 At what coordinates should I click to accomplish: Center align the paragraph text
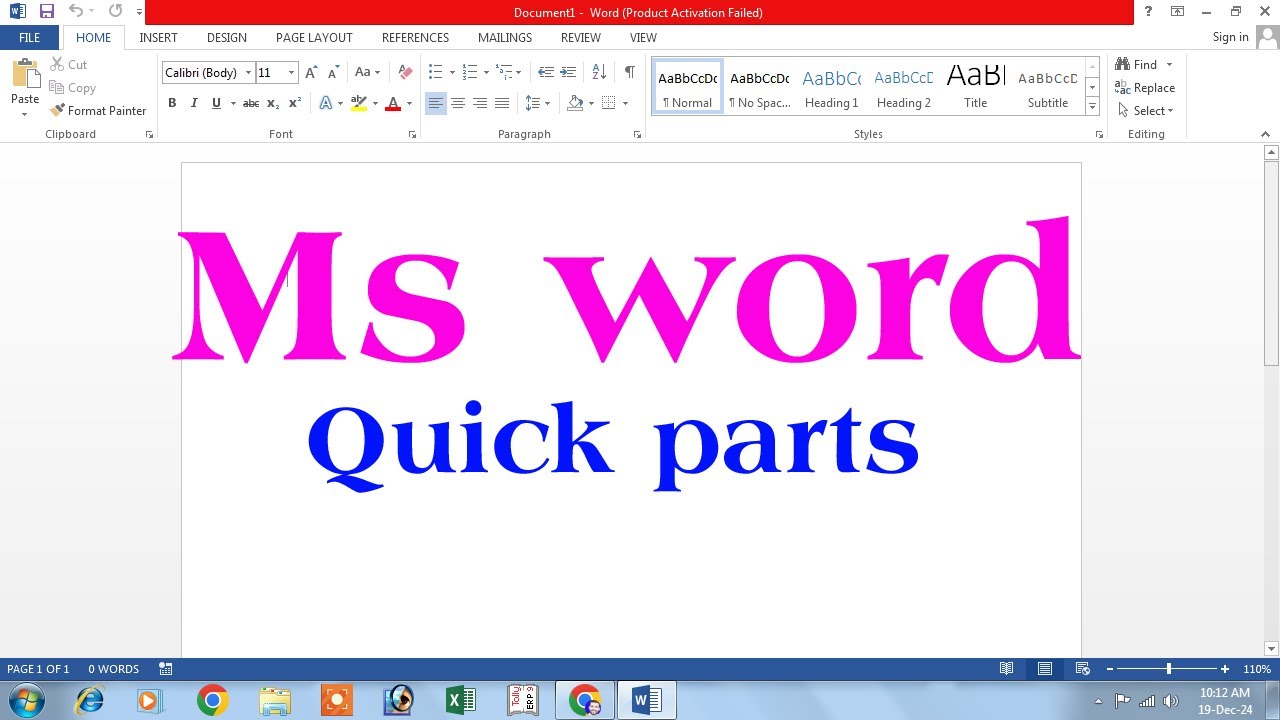[x=458, y=103]
